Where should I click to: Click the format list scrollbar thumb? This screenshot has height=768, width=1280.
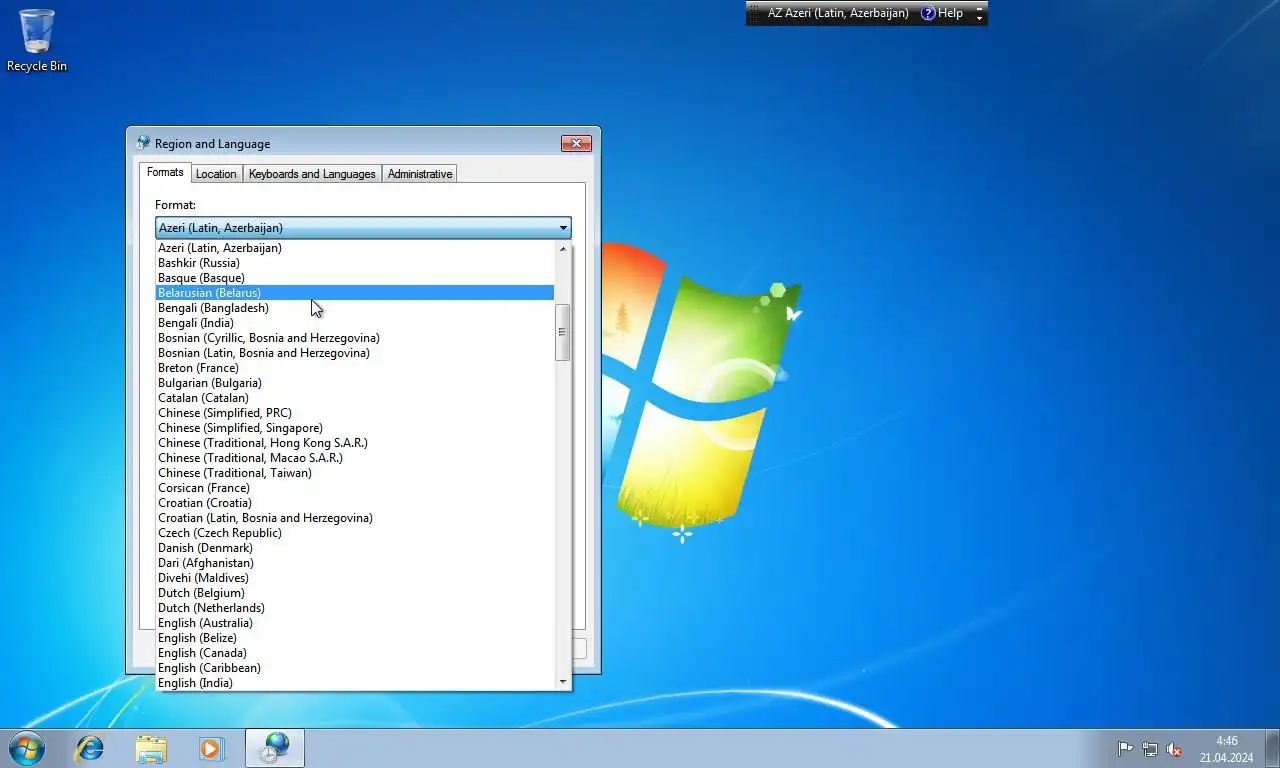click(563, 332)
